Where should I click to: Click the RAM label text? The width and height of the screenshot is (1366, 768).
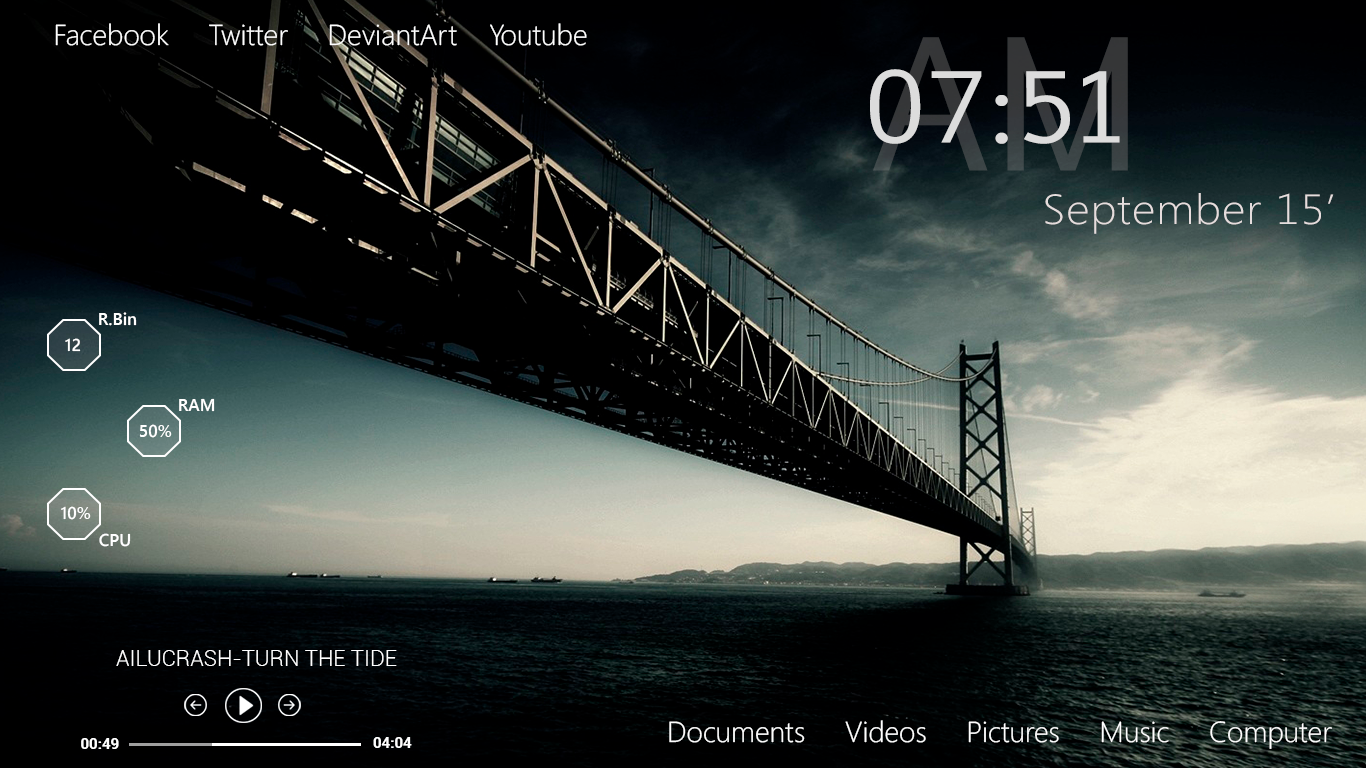(196, 405)
